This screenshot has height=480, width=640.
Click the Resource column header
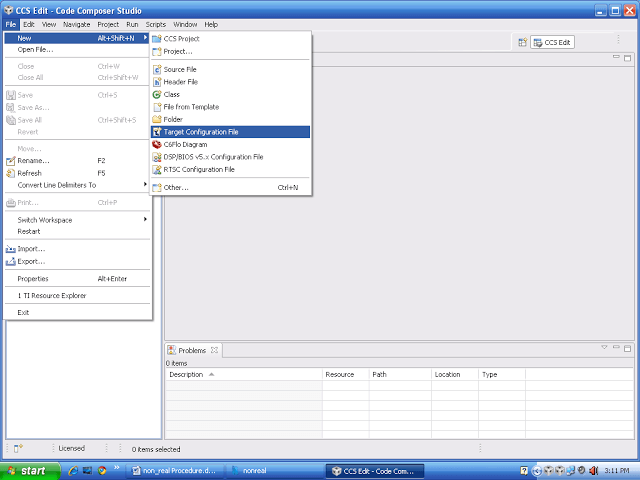click(x=346, y=374)
